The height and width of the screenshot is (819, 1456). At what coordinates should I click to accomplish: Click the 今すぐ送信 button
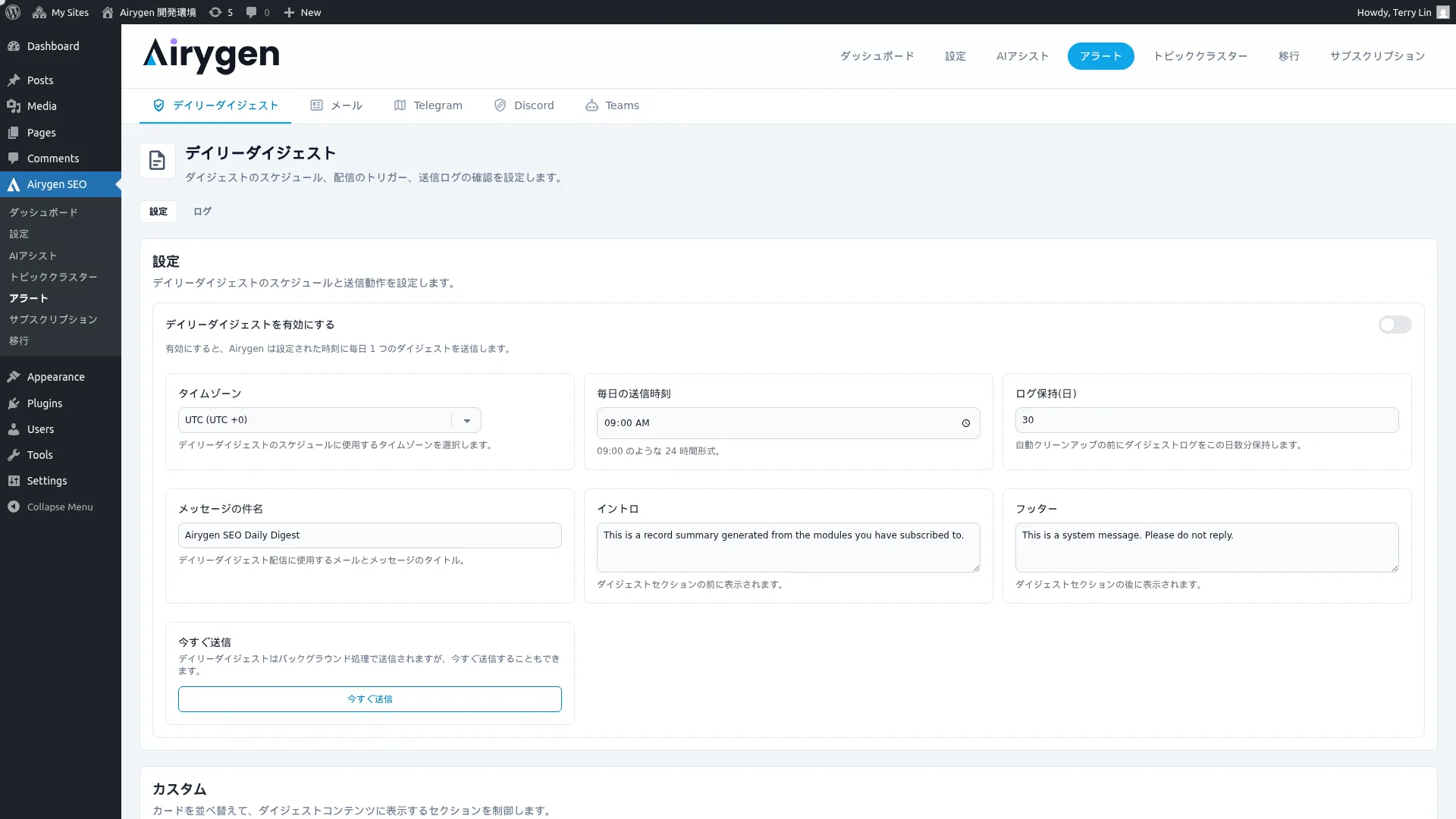(369, 698)
